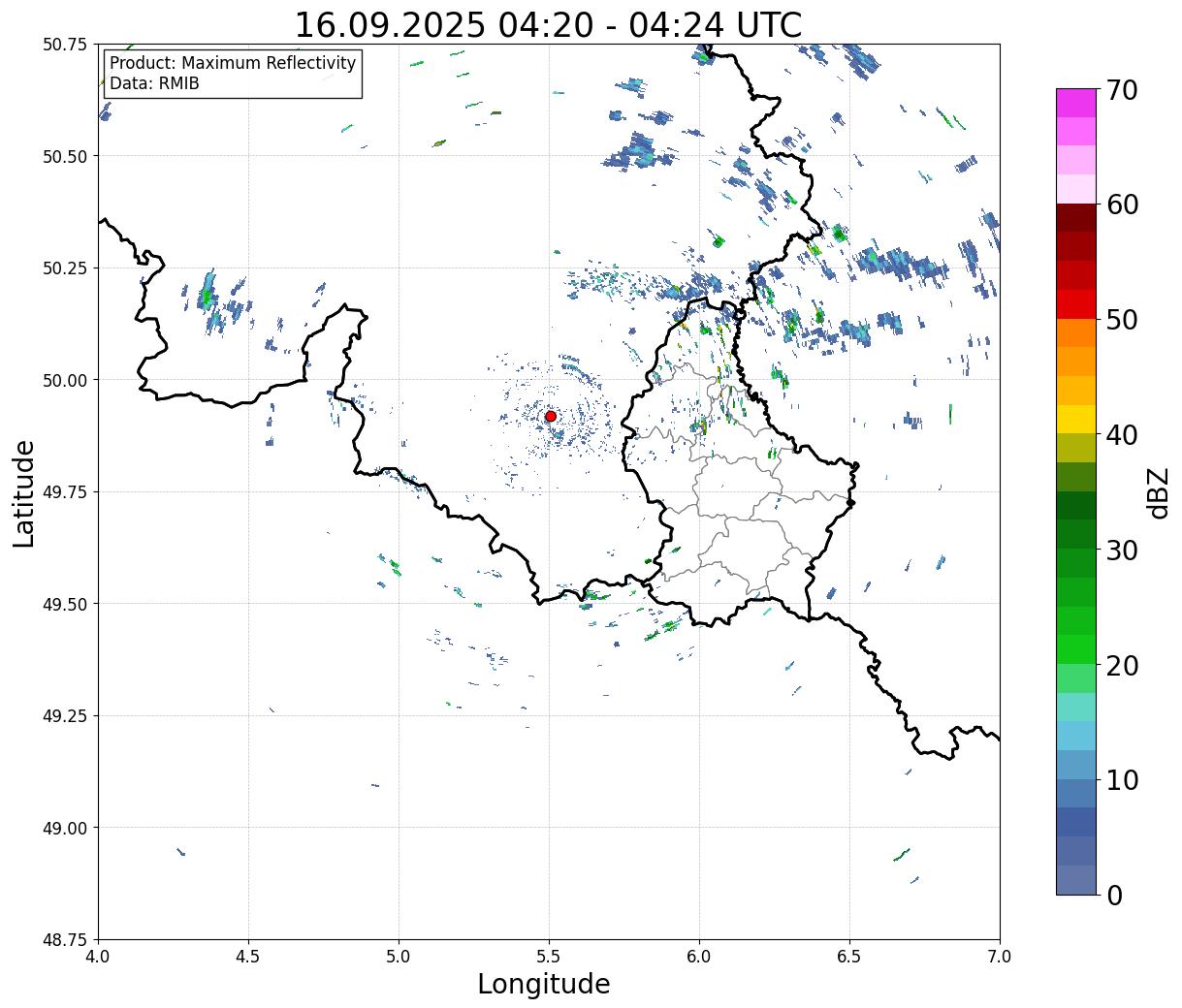Viewport: 1182px width, 1008px height.
Task: Click the 'Product: Maximum Reflectivity' legend text
Action: pos(233,63)
